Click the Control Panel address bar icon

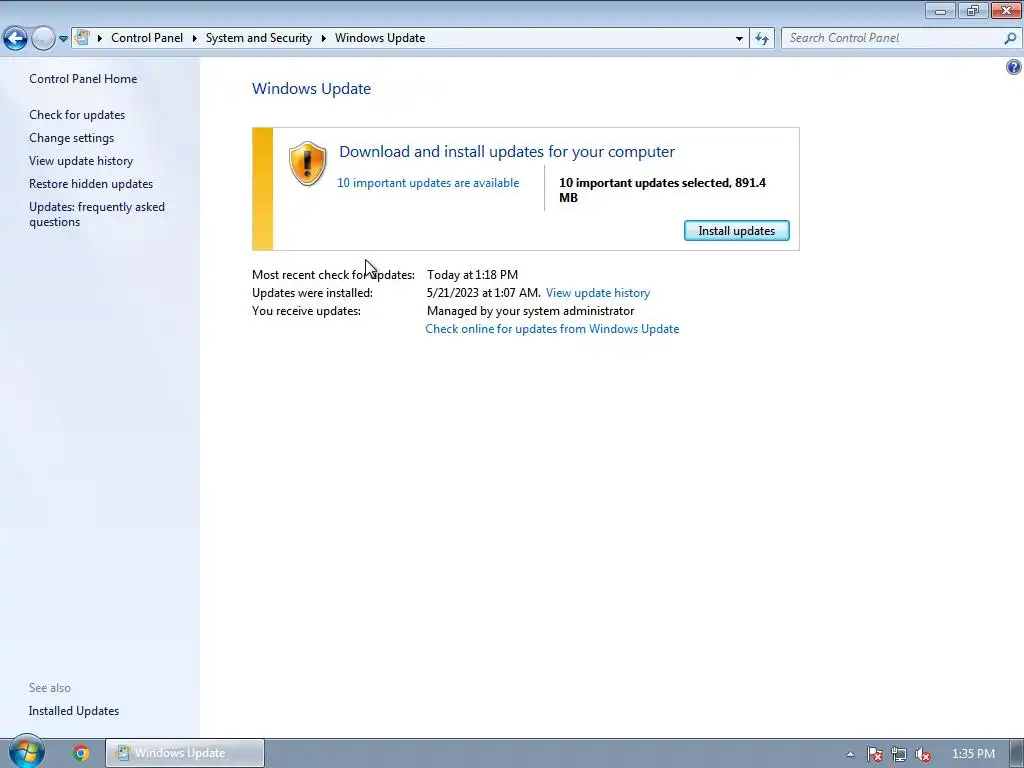pos(82,38)
